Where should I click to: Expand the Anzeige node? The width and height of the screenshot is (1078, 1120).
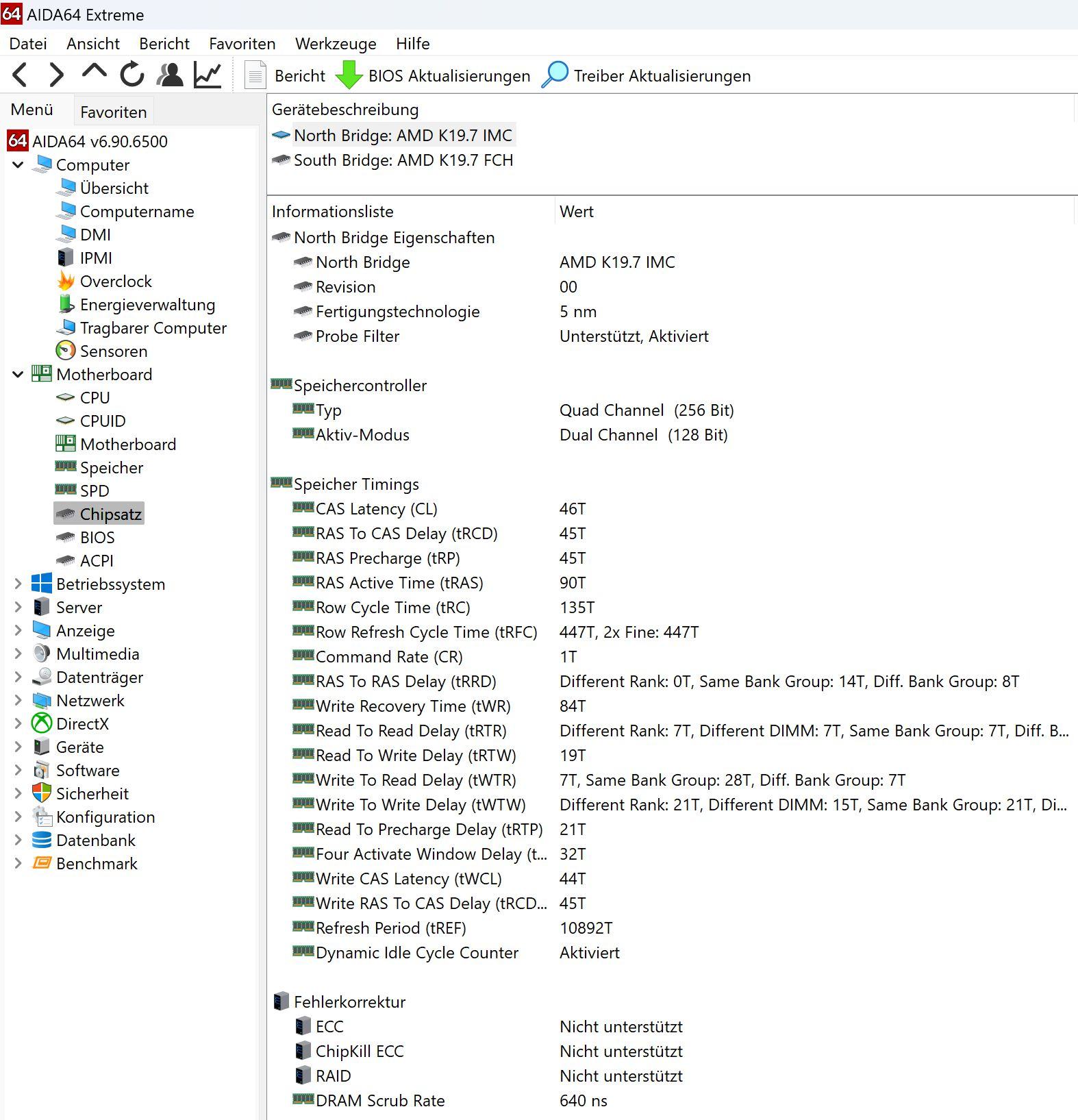click(18, 631)
